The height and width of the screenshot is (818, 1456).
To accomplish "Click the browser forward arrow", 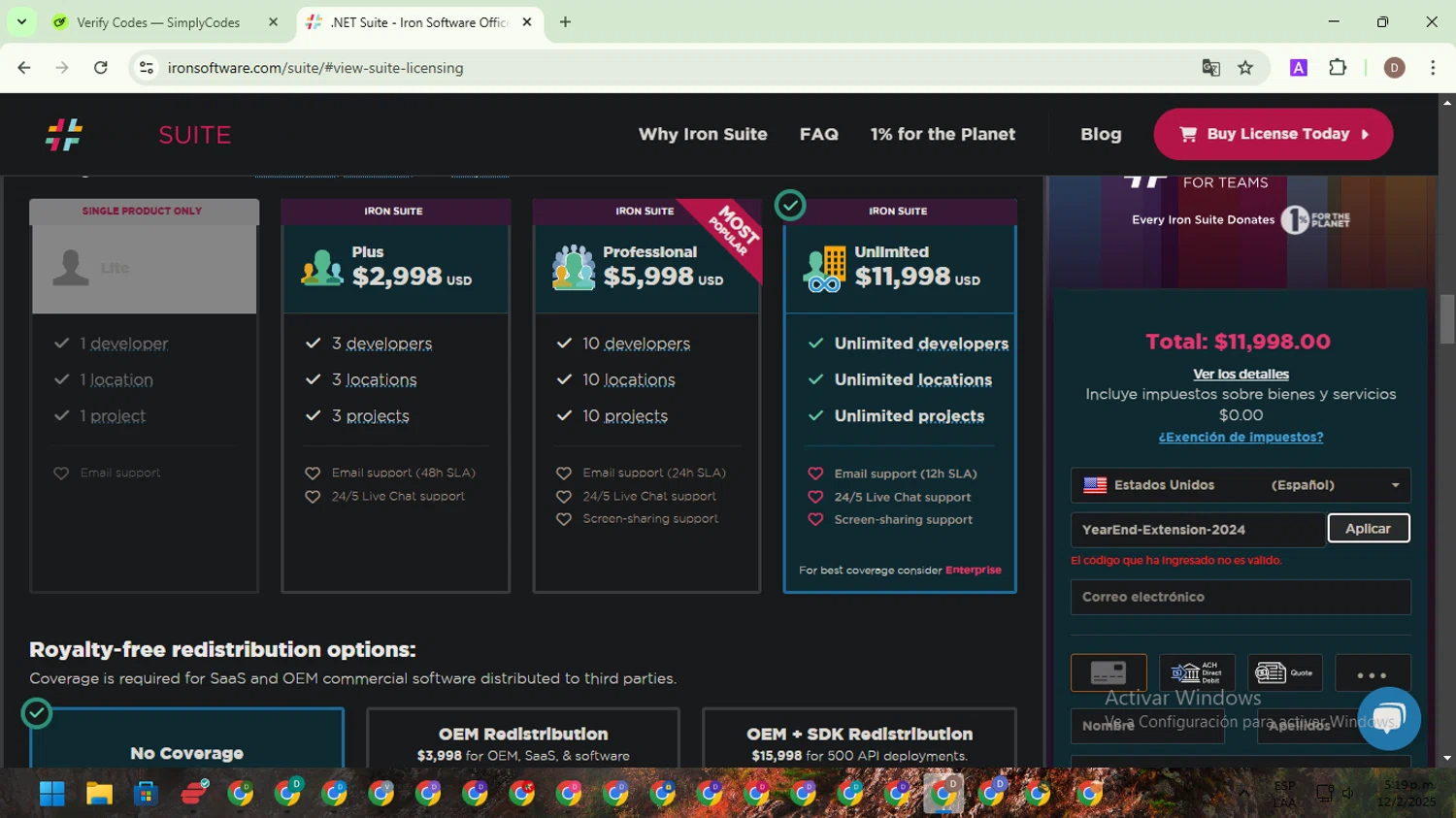I will point(62,68).
